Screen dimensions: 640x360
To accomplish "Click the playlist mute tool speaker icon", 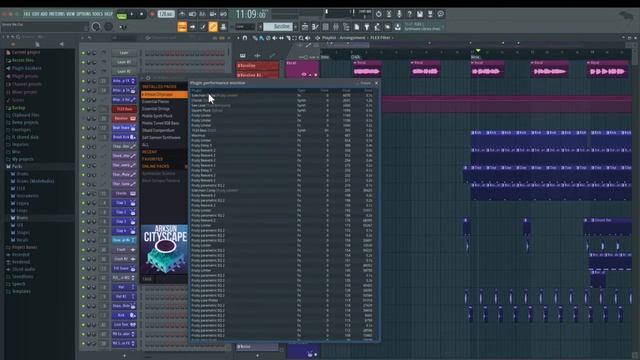I will click(275, 38).
